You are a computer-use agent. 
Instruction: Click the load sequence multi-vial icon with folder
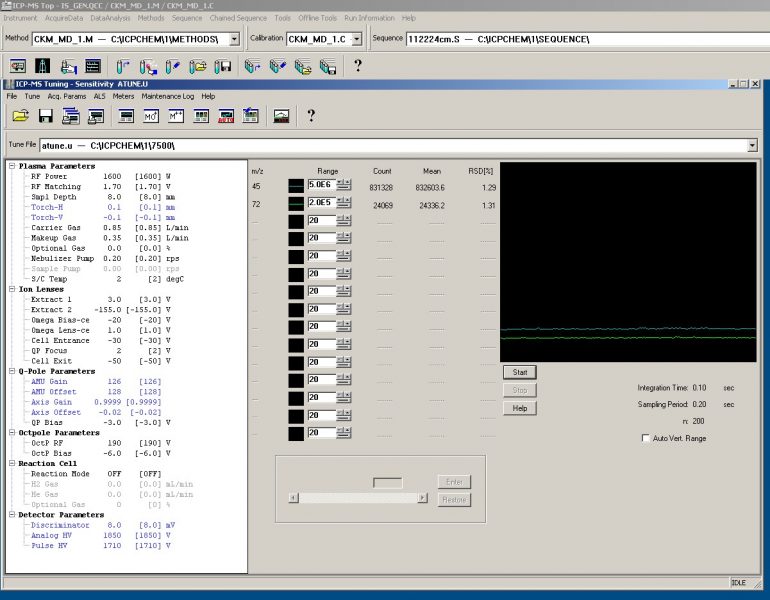[x=302, y=66]
